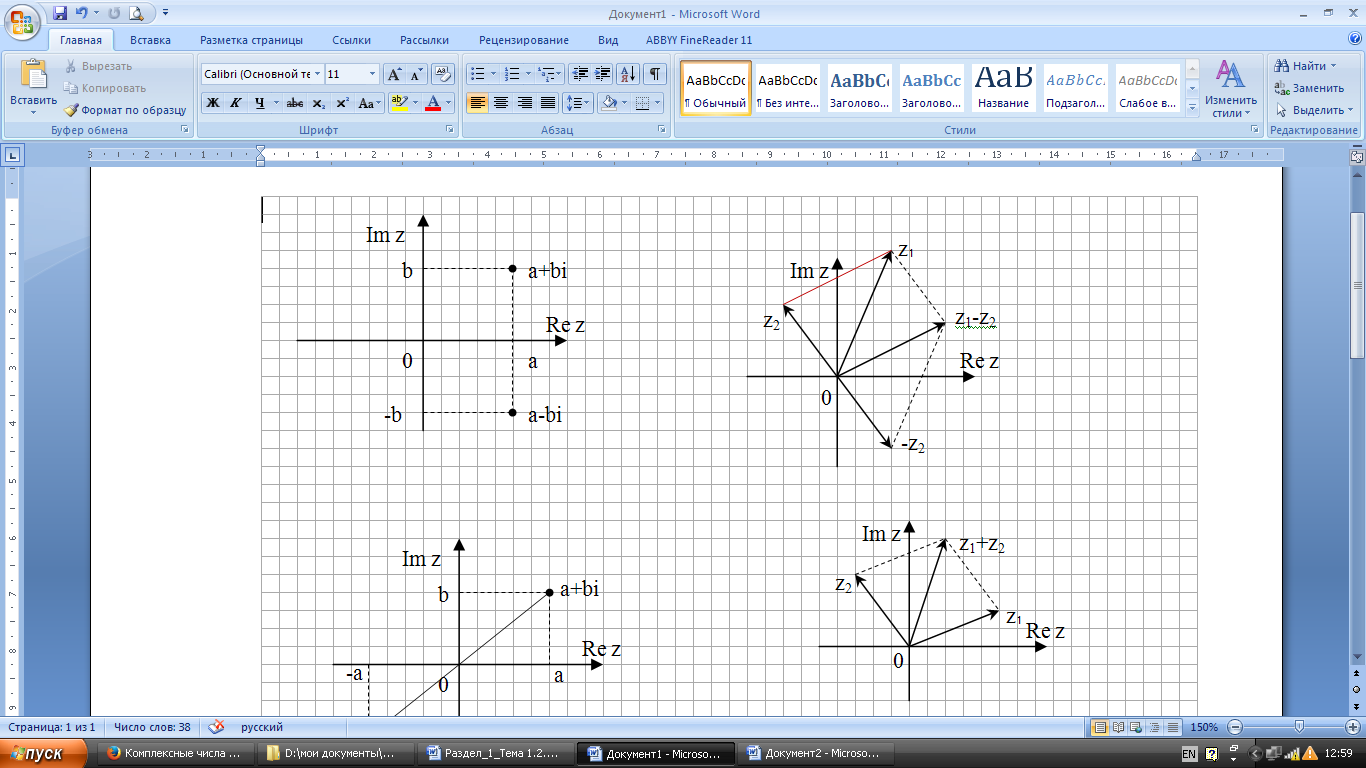This screenshot has width=1366, height=768.
Task: Open Paragraph dialog launcher (Абзац)
Action: 662,130
